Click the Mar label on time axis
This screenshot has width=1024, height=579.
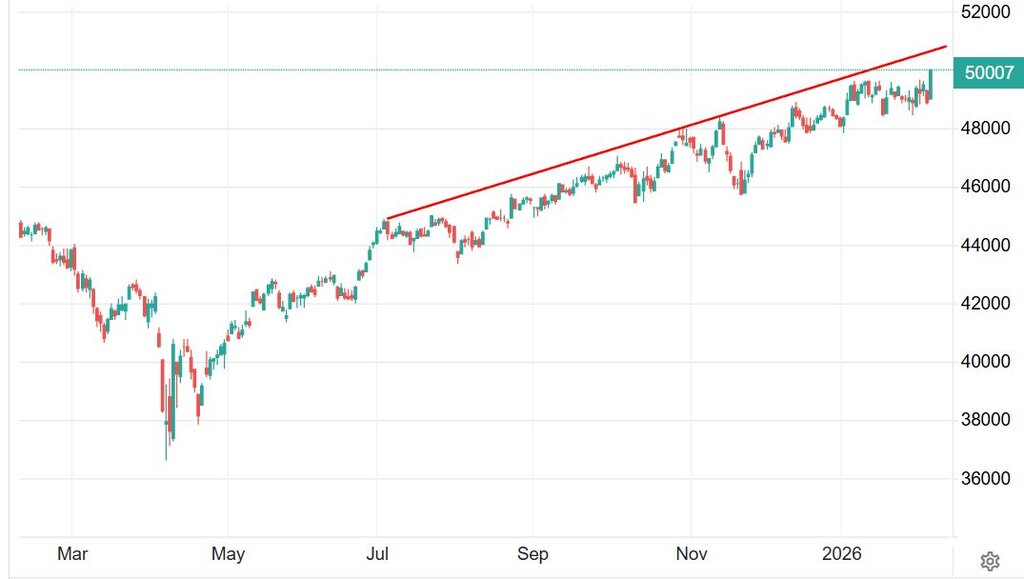(73, 553)
